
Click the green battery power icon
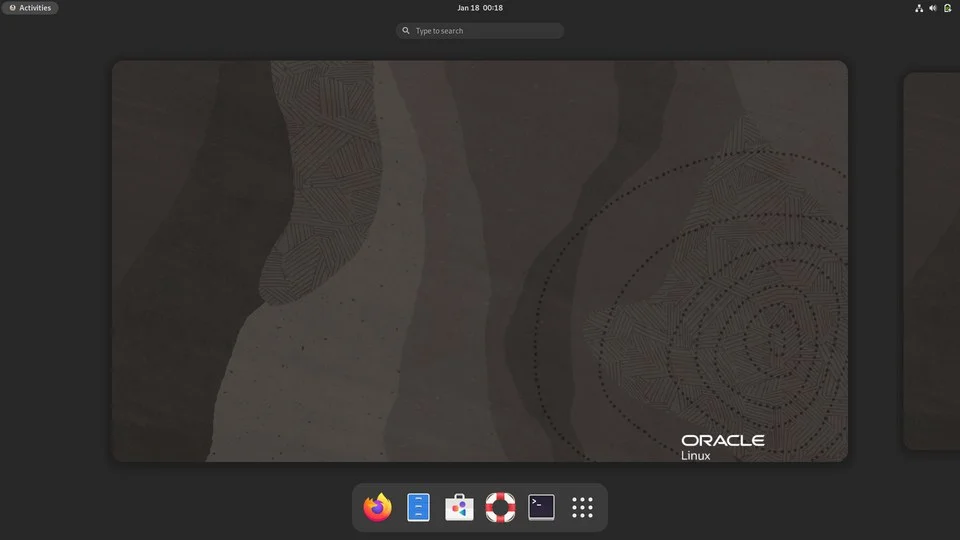click(x=947, y=8)
